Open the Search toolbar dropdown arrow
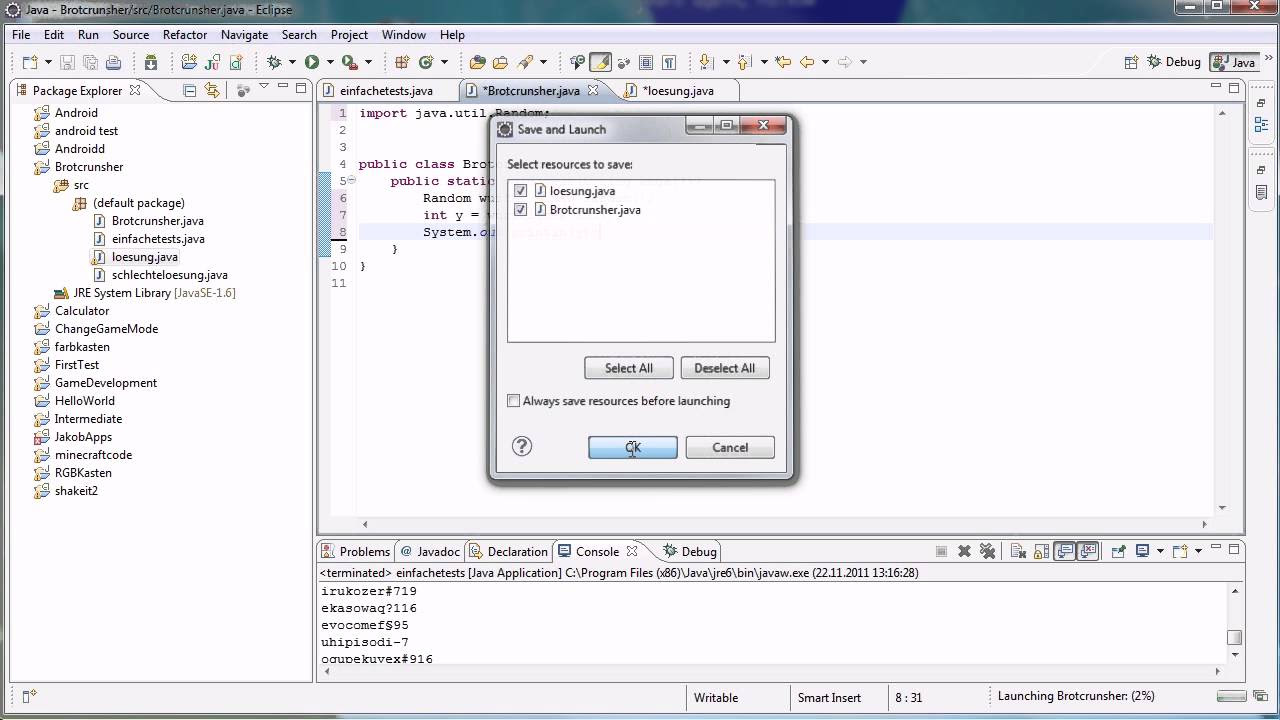 pos(543,62)
